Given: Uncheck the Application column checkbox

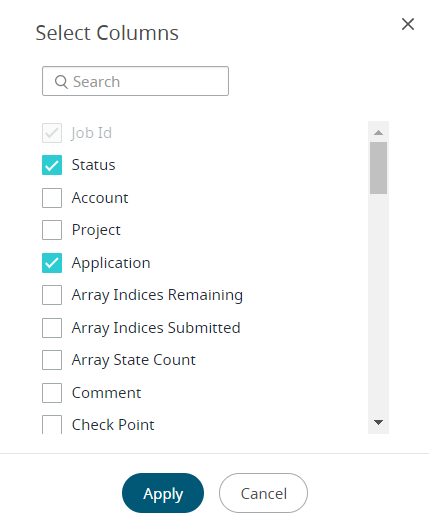Looking at the screenshot, I should (x=52, y=263).
